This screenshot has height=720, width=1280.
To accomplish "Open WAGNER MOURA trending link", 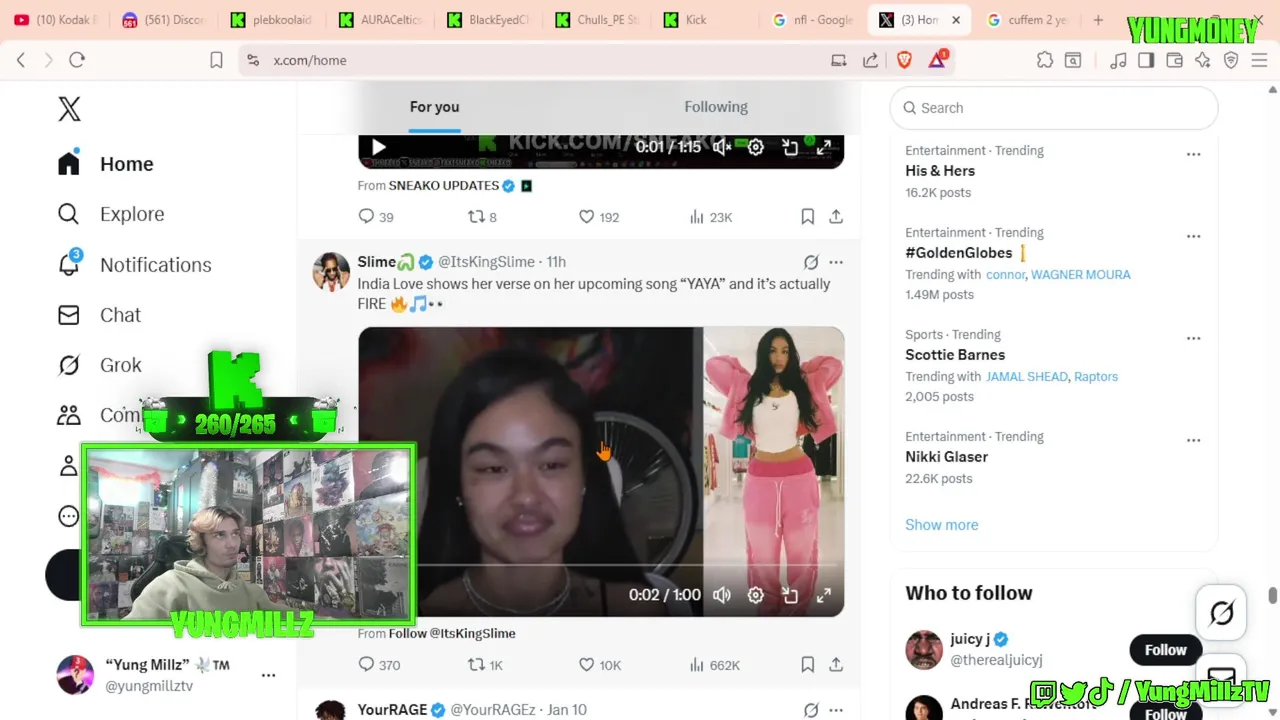I will (x=1081, y=275).
